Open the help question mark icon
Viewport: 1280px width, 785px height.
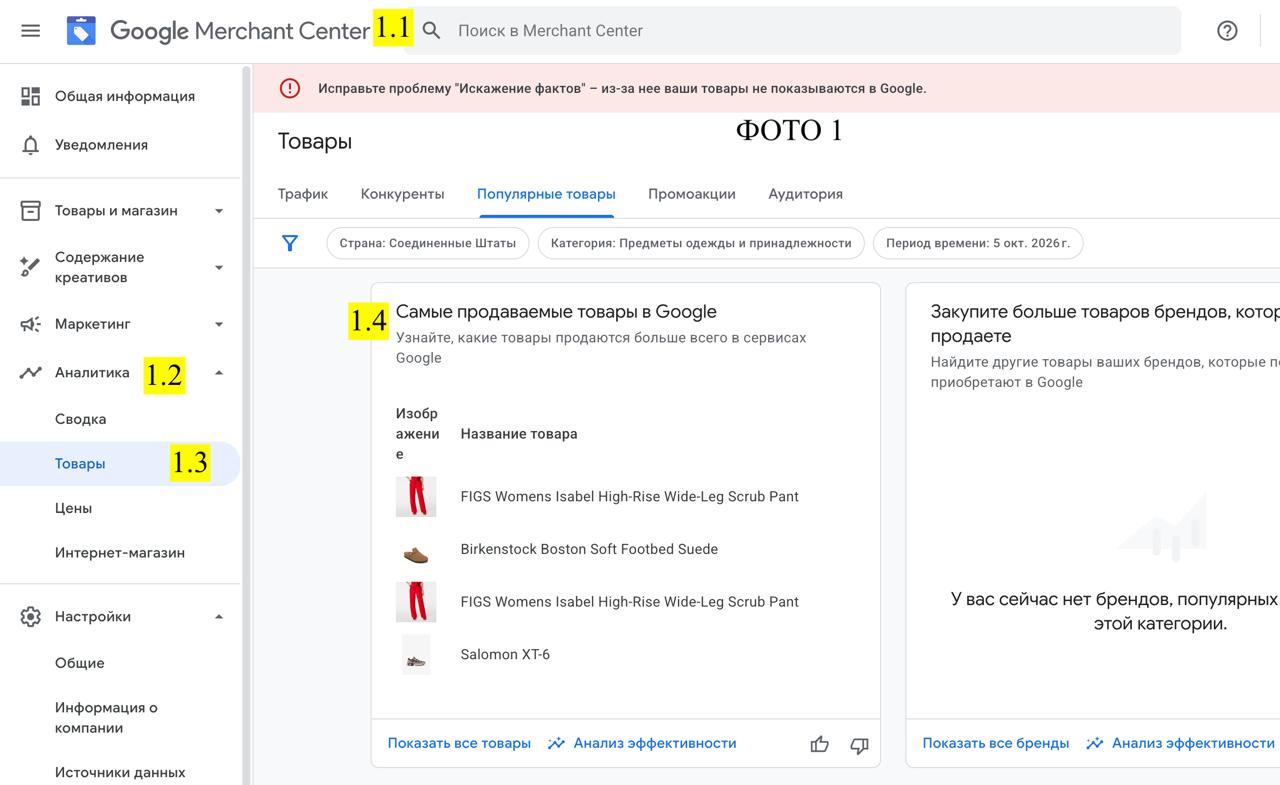point(1227,31)
